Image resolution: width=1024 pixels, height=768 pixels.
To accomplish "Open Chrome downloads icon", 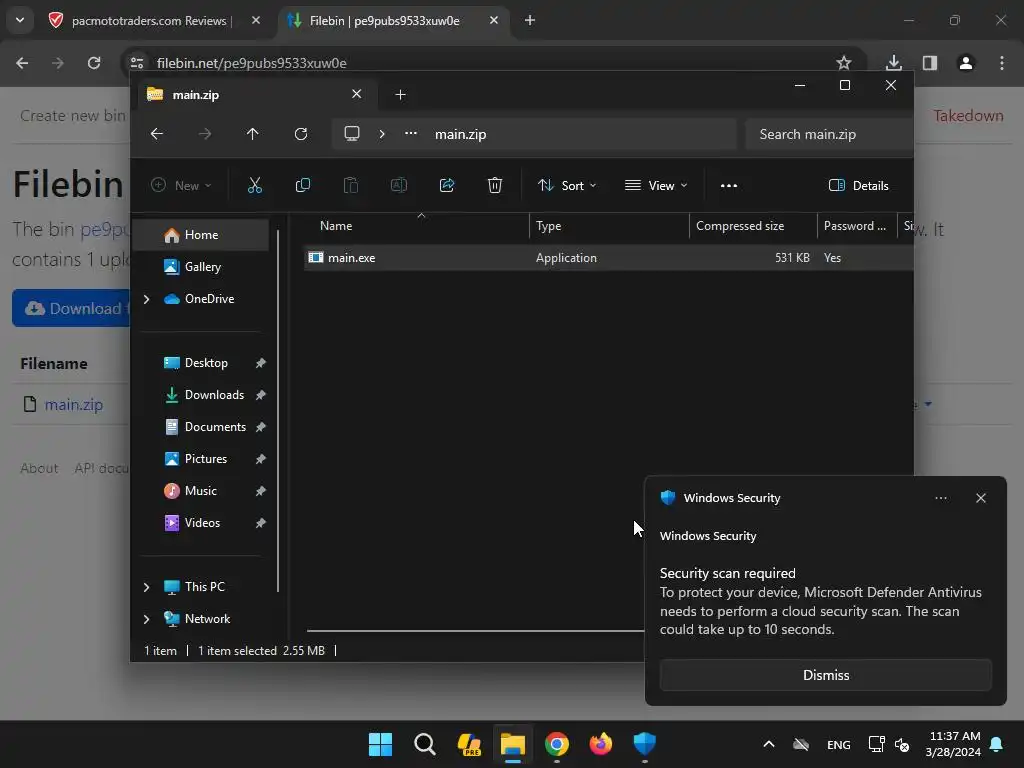I will 893,63.
